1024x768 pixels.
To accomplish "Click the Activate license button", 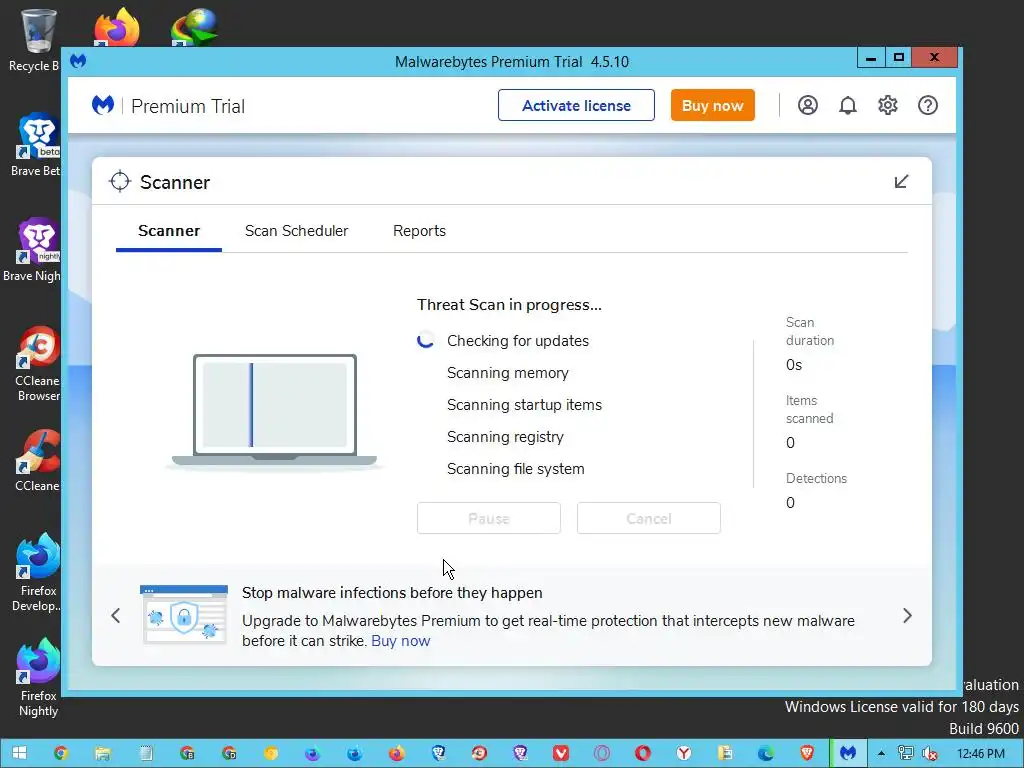I will click(576, 105).
